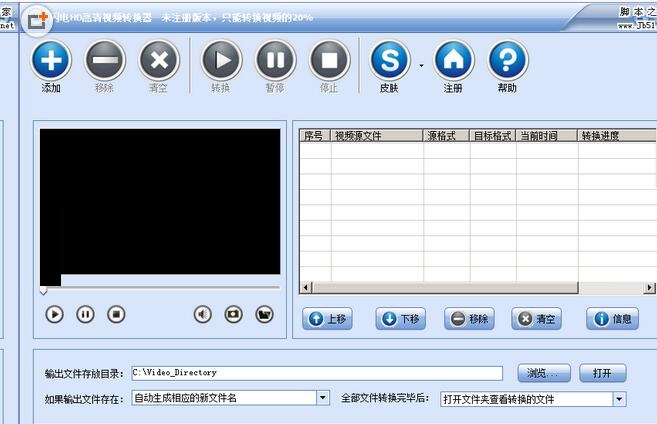Viewport: 657px width, 424px height.
Task: Click the file list's right scroll arrow
Action: [649, 287]
